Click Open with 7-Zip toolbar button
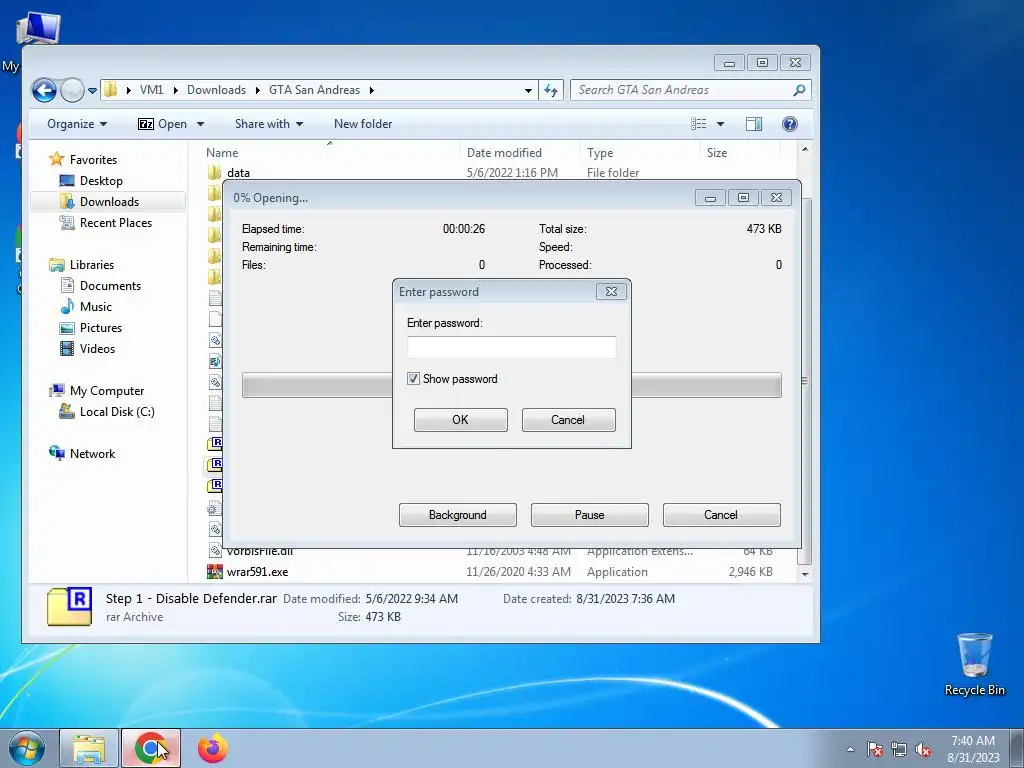The width and height of the screenshot is (1024, 768). pyautogui.click(x=163, y=124)
